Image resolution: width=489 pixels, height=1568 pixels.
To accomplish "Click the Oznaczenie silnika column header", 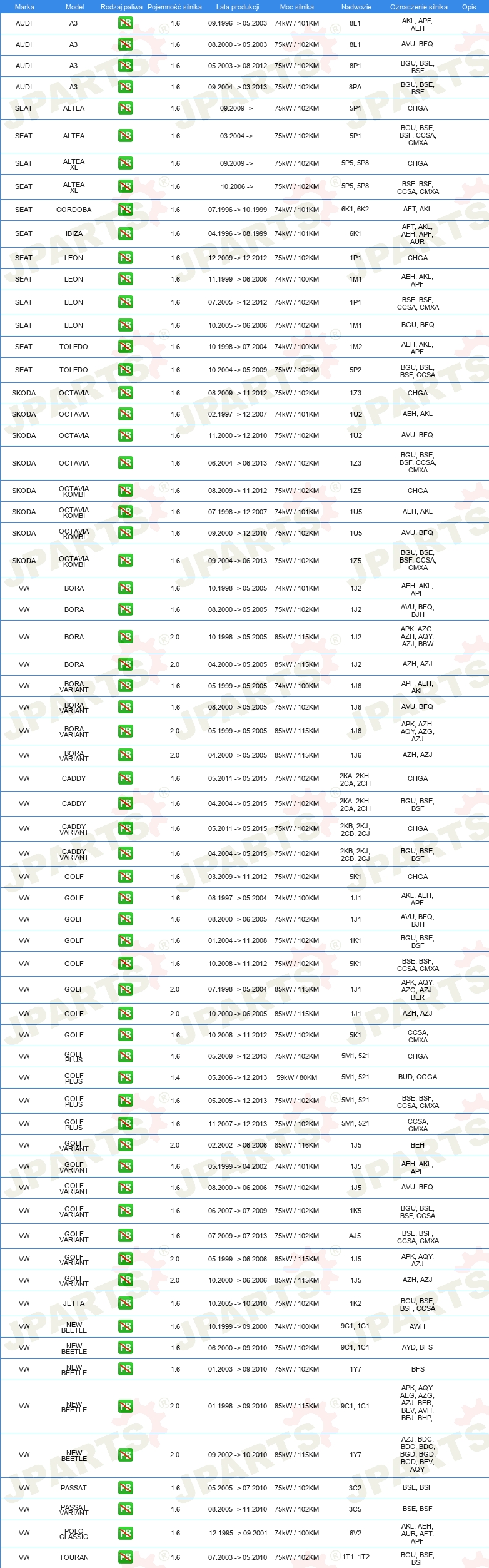I will (x=419, y=7).
